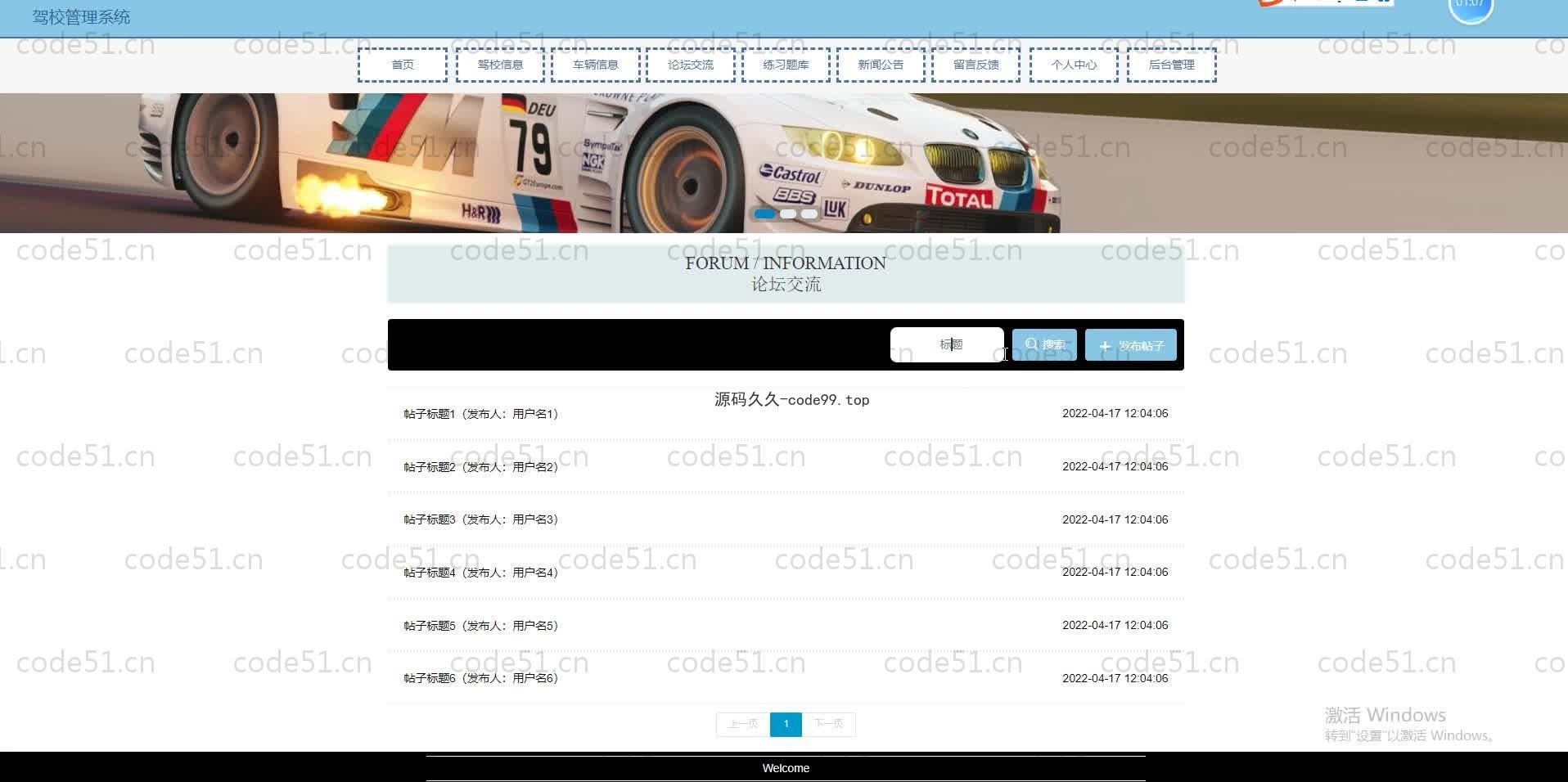This screenshot has width=1568, height=782.
Task: Open the 新闻公告 section
Action: 881,65
